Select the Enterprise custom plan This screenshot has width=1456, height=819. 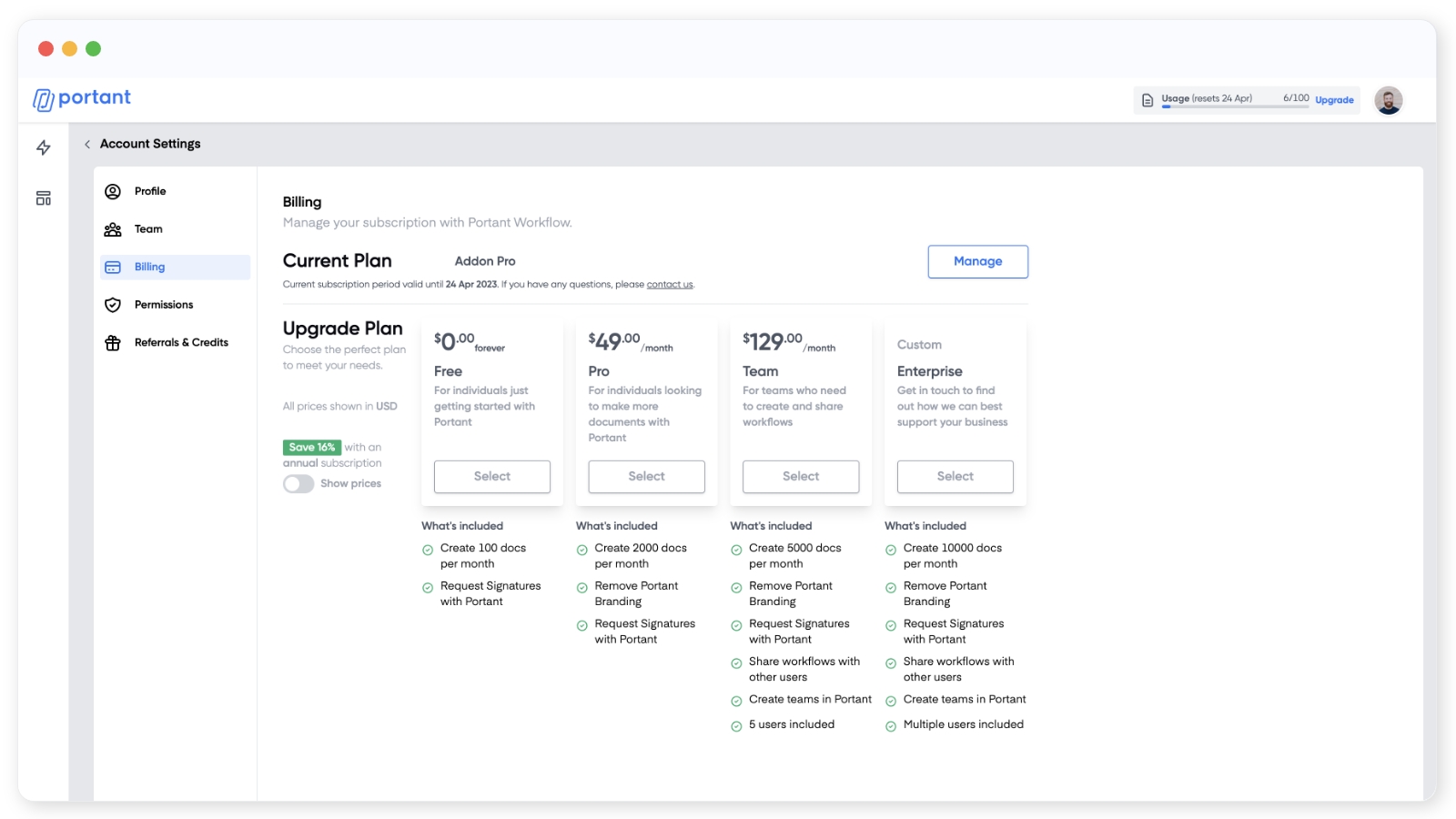(x=955, y=477)
